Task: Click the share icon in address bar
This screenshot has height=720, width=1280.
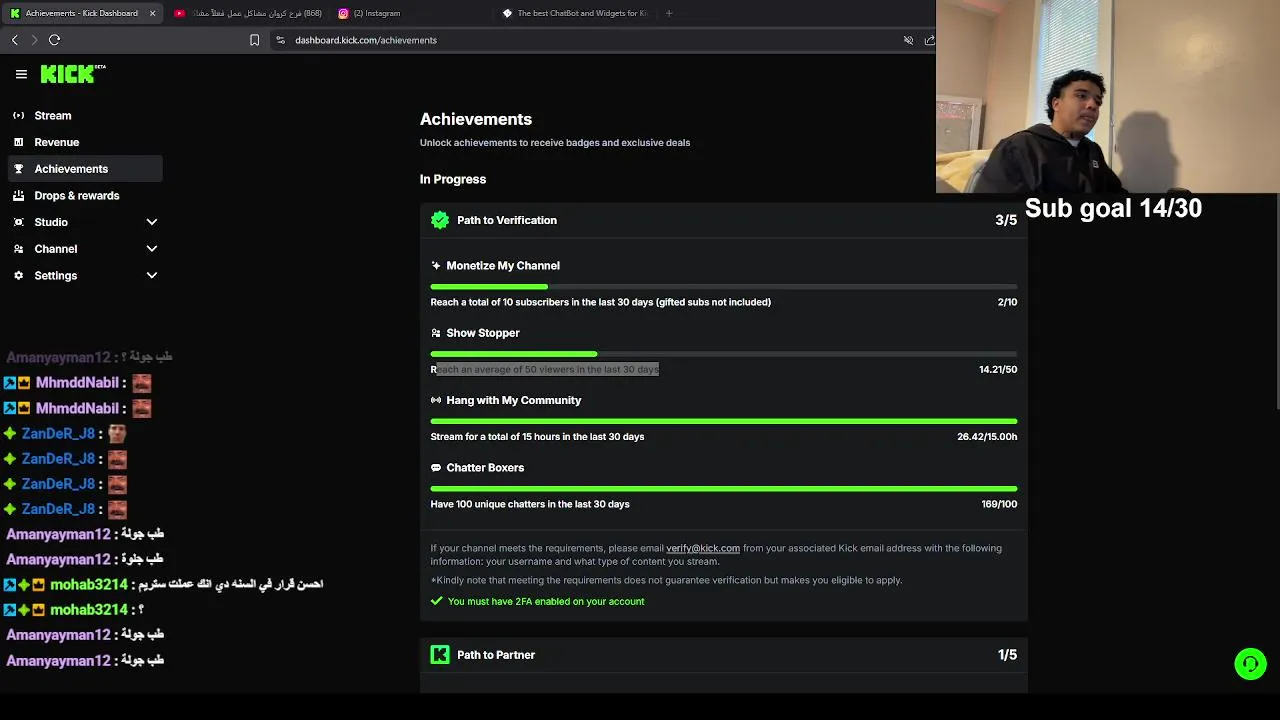Action: coord(929,40)
